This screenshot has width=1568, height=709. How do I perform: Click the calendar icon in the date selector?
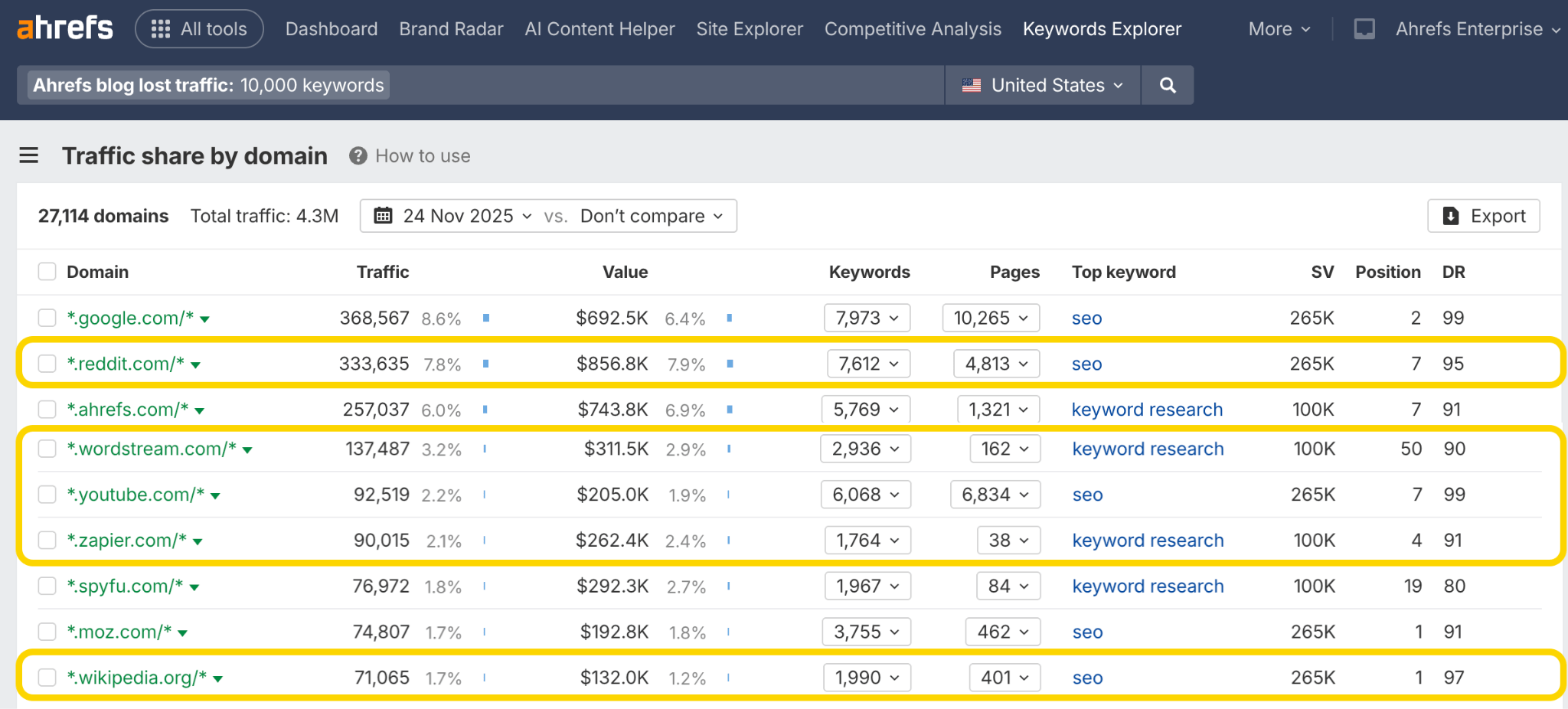coord(384,215)
